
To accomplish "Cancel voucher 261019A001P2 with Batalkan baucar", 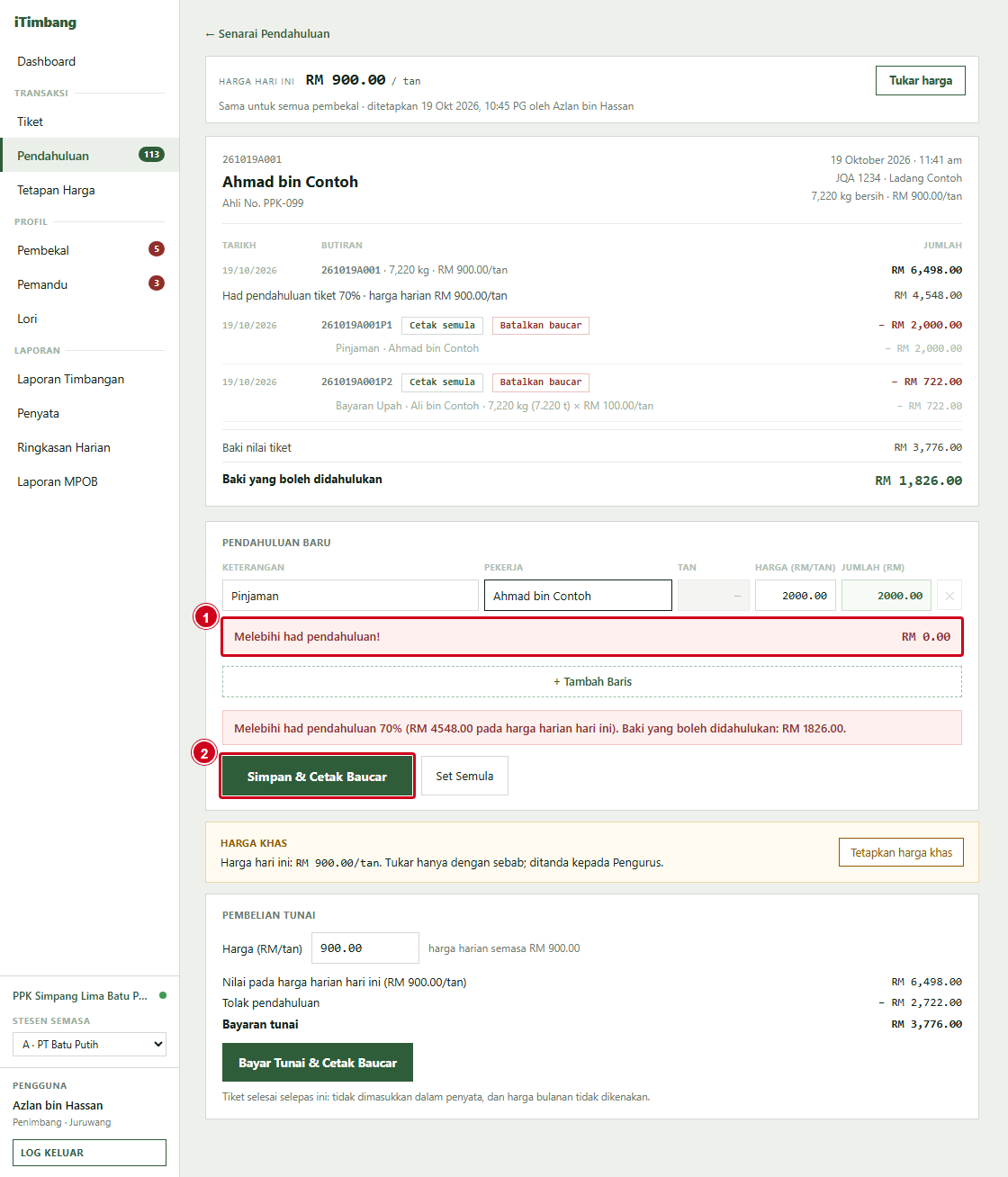I will pos(541,382).
